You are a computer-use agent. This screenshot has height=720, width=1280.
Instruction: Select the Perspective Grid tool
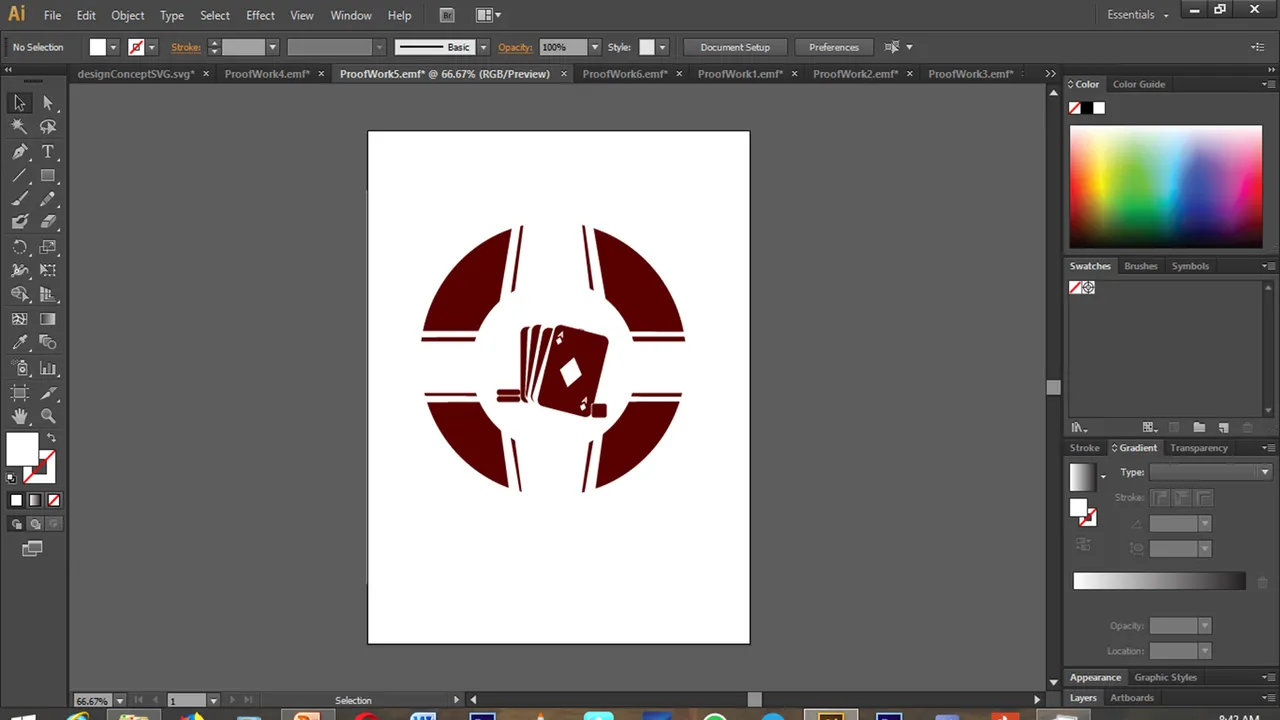point(47,295)
